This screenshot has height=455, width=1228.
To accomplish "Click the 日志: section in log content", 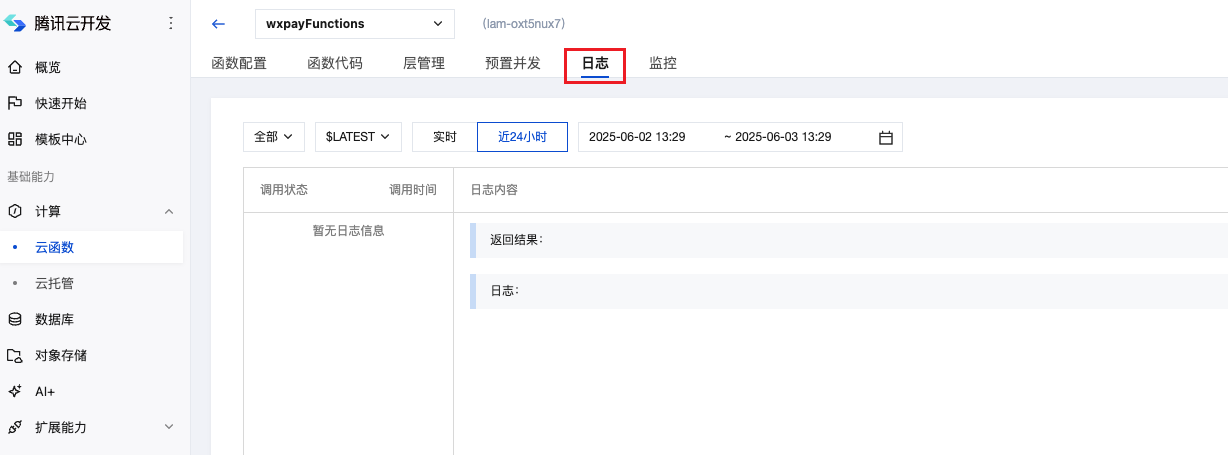I will point(849,291).
